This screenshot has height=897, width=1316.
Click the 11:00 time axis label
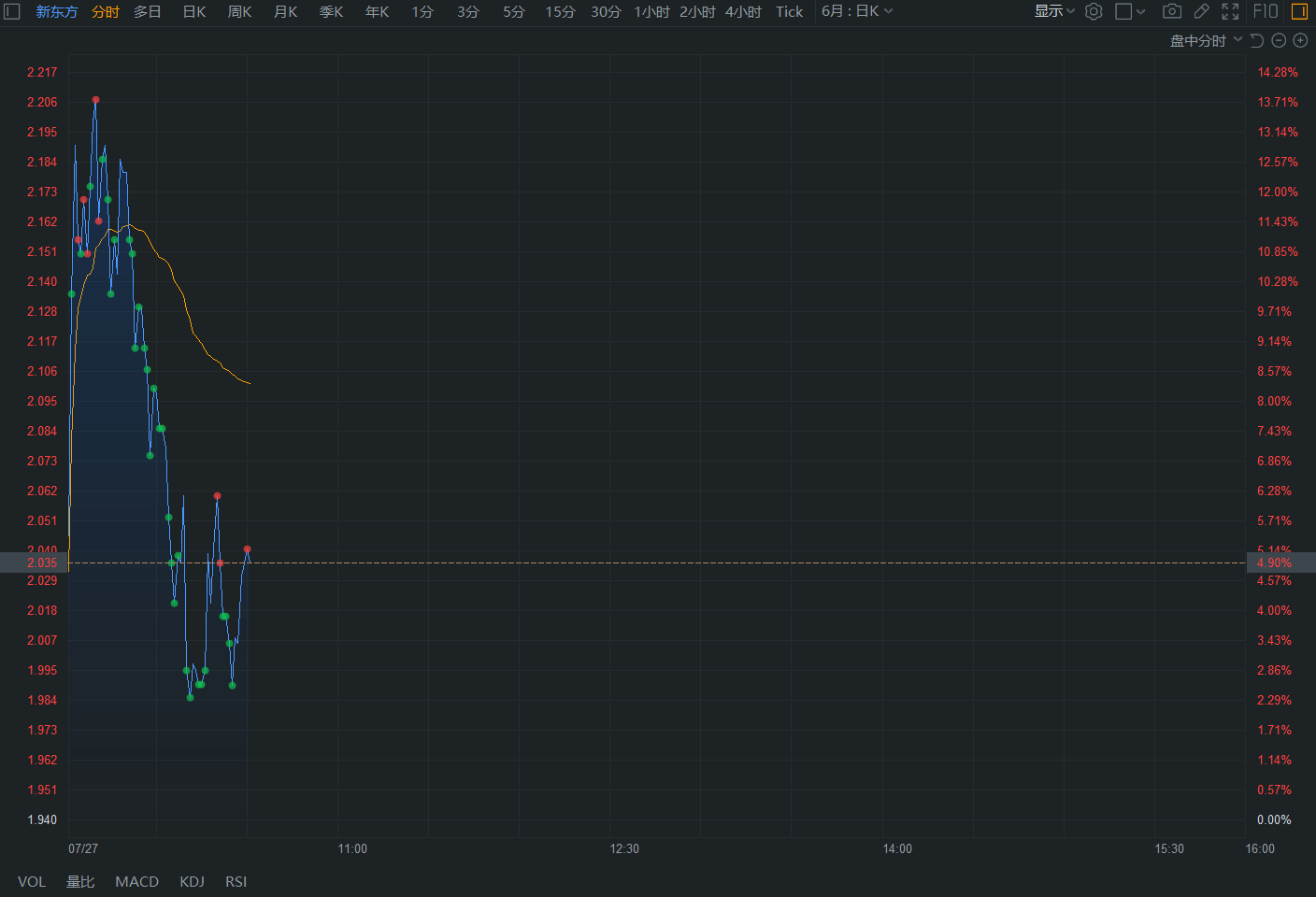pyautogui.click(x=352, y=848)
